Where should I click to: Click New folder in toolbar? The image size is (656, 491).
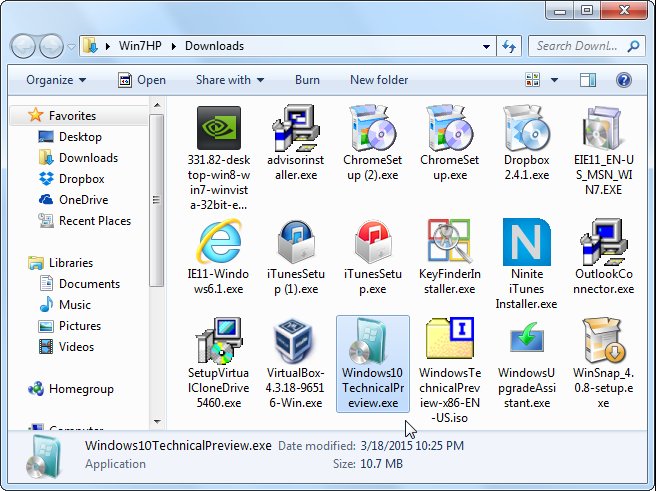pos(379,80)
